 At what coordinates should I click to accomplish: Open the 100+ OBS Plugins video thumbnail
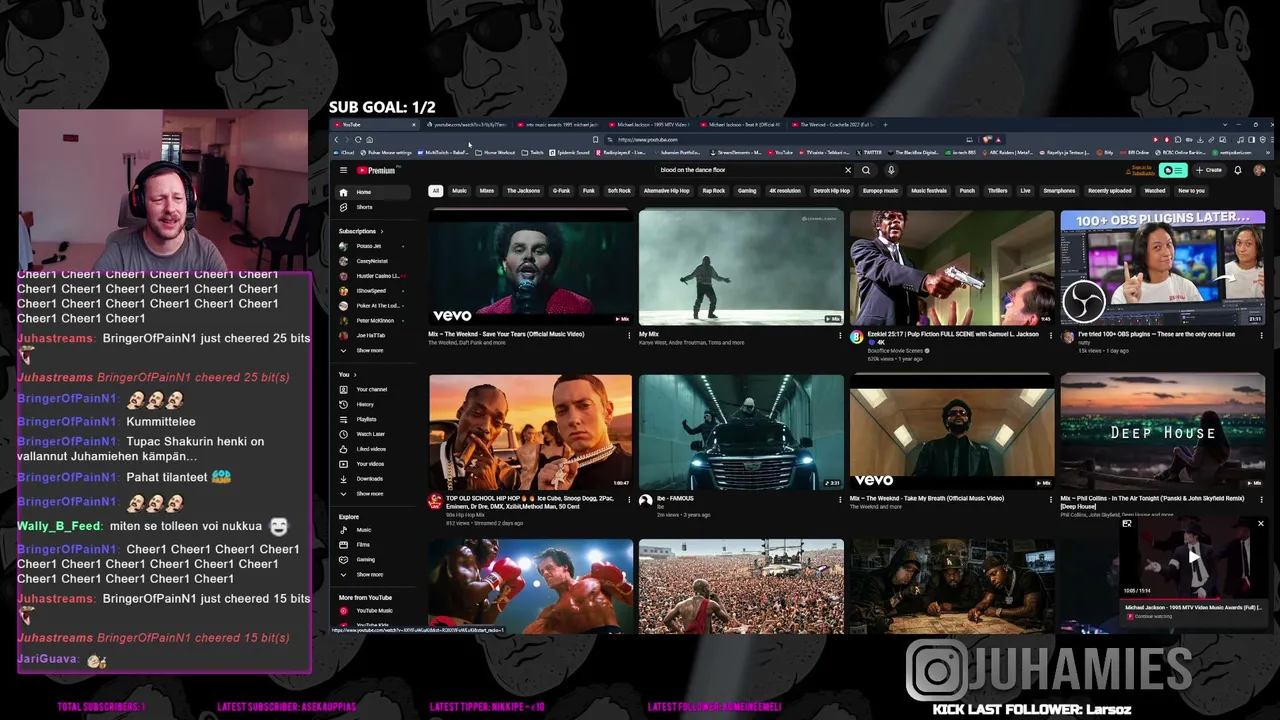click(x=1163, y=266)
